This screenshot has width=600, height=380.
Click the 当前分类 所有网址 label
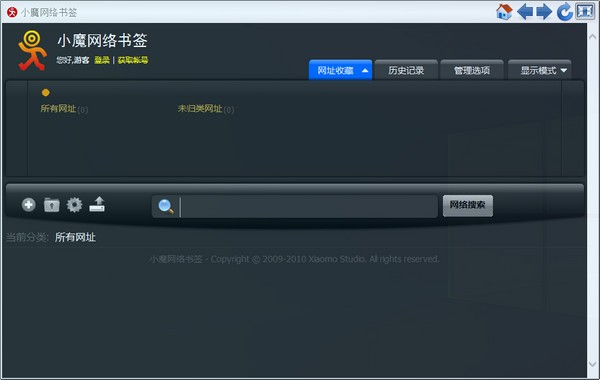[51, 237]
